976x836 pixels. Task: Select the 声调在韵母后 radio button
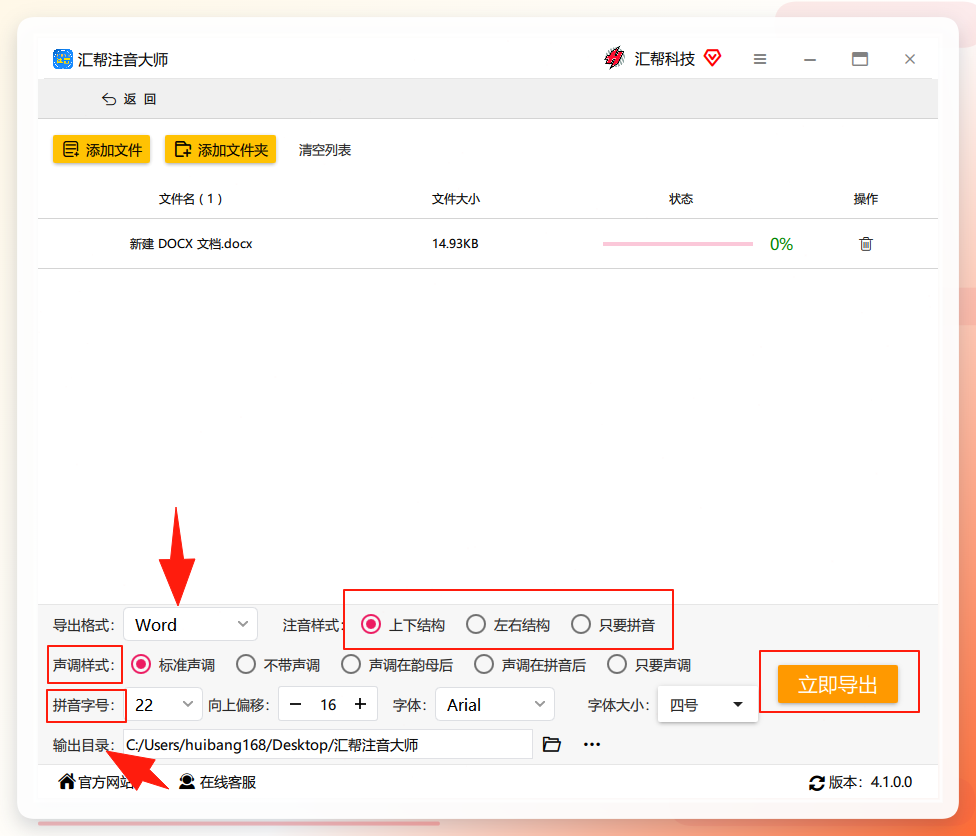point(351,665)
